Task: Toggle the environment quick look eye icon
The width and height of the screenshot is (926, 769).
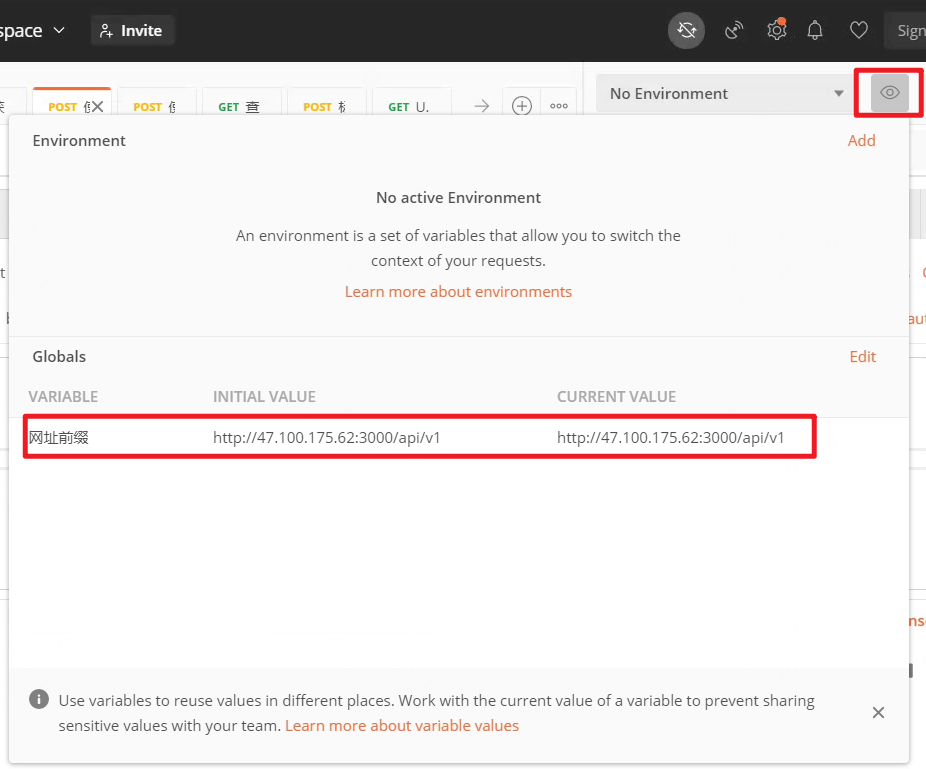Action: click(889, 93)
